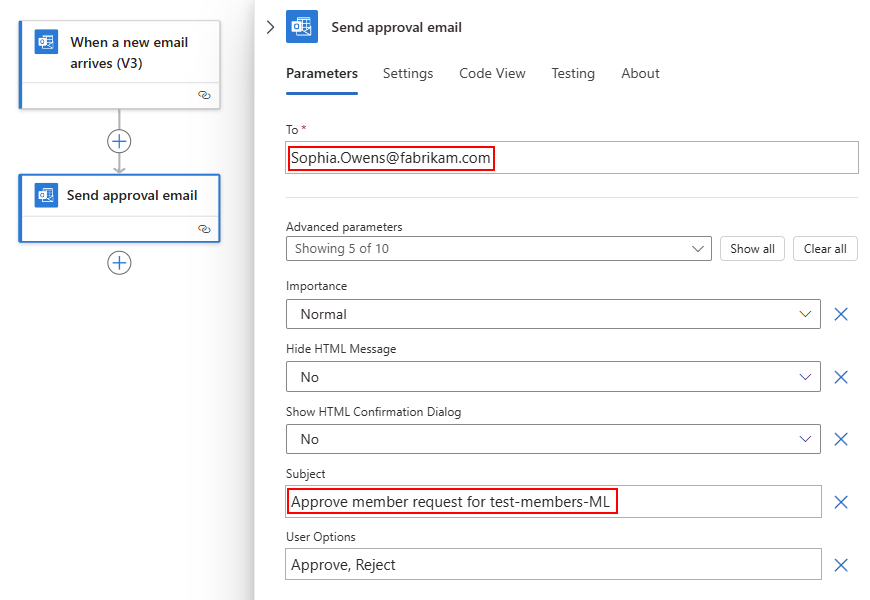The height and width of the screenshot is (600, 870).
Task: Remove the Subject parameter
Action: click(x=841, y=502)
